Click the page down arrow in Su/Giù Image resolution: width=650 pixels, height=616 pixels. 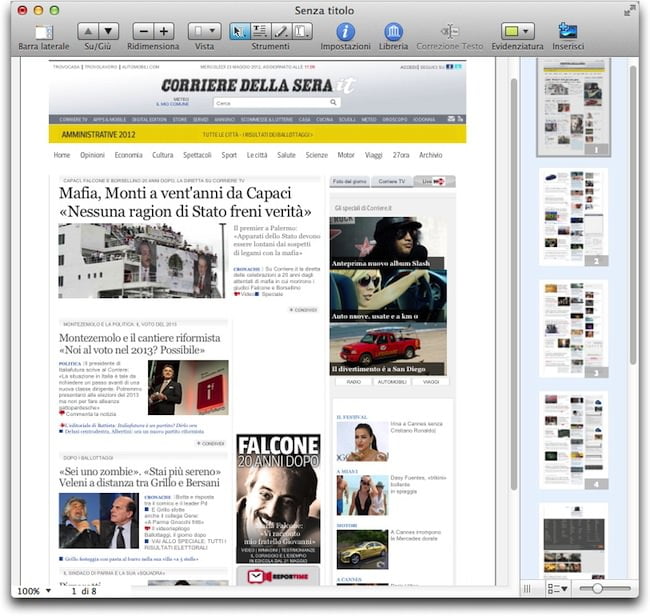tap(109, 32)
